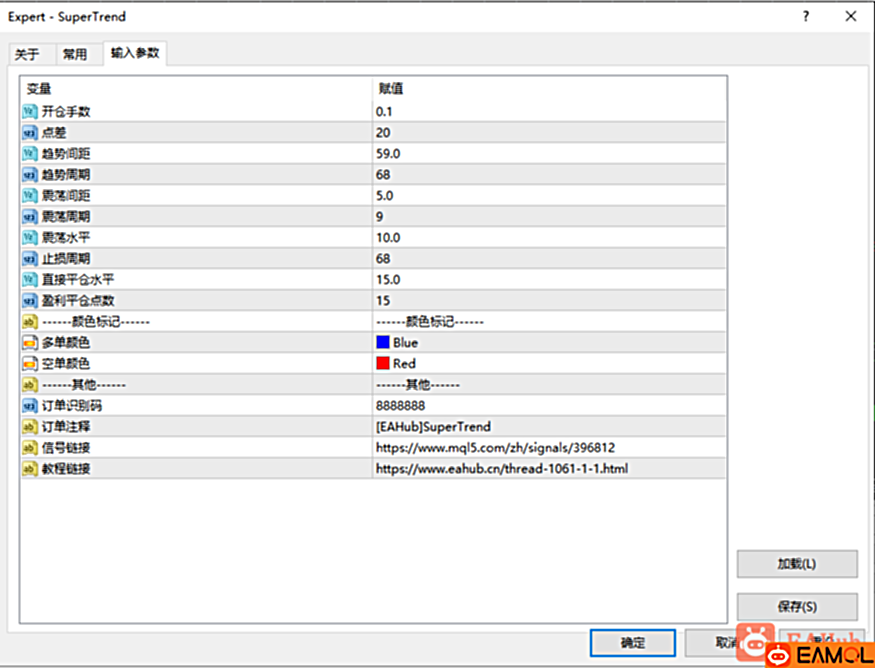Select the string icon beside 订单注释
This screenshot has height=668, width=875.
[x=29, y=427]
